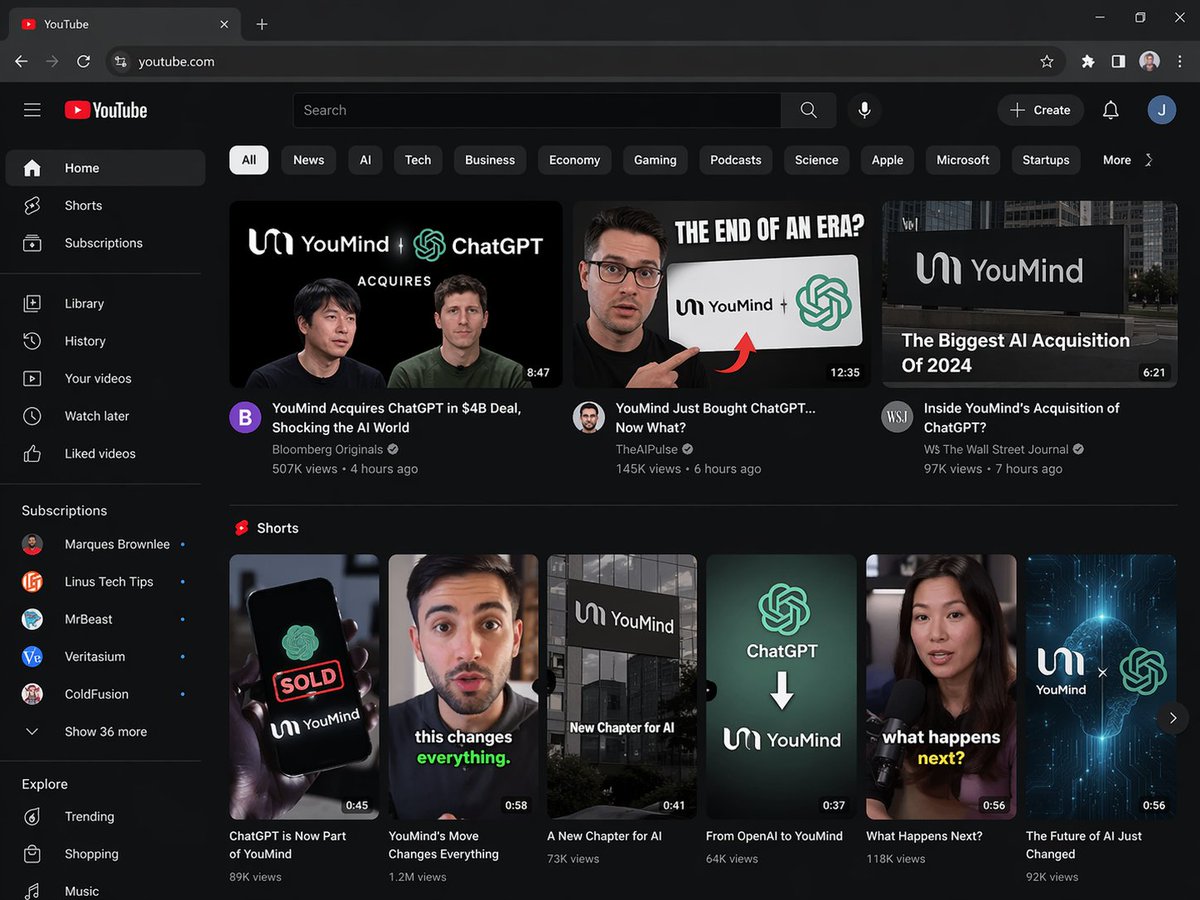Open Subscriptions in the sidebar
Viewport: 1200px width, 900px height.
click(x=105, y=243)
